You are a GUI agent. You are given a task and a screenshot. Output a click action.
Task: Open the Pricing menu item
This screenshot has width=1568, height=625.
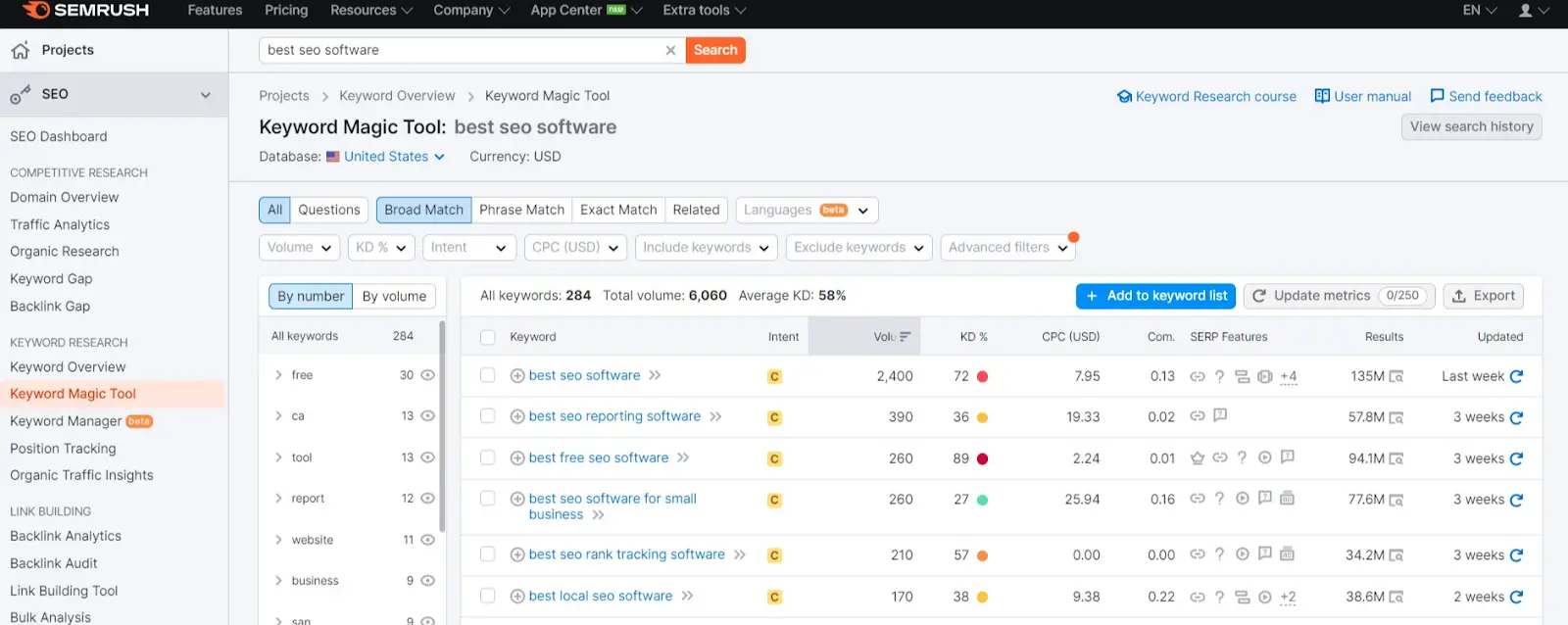coord(286,11)
